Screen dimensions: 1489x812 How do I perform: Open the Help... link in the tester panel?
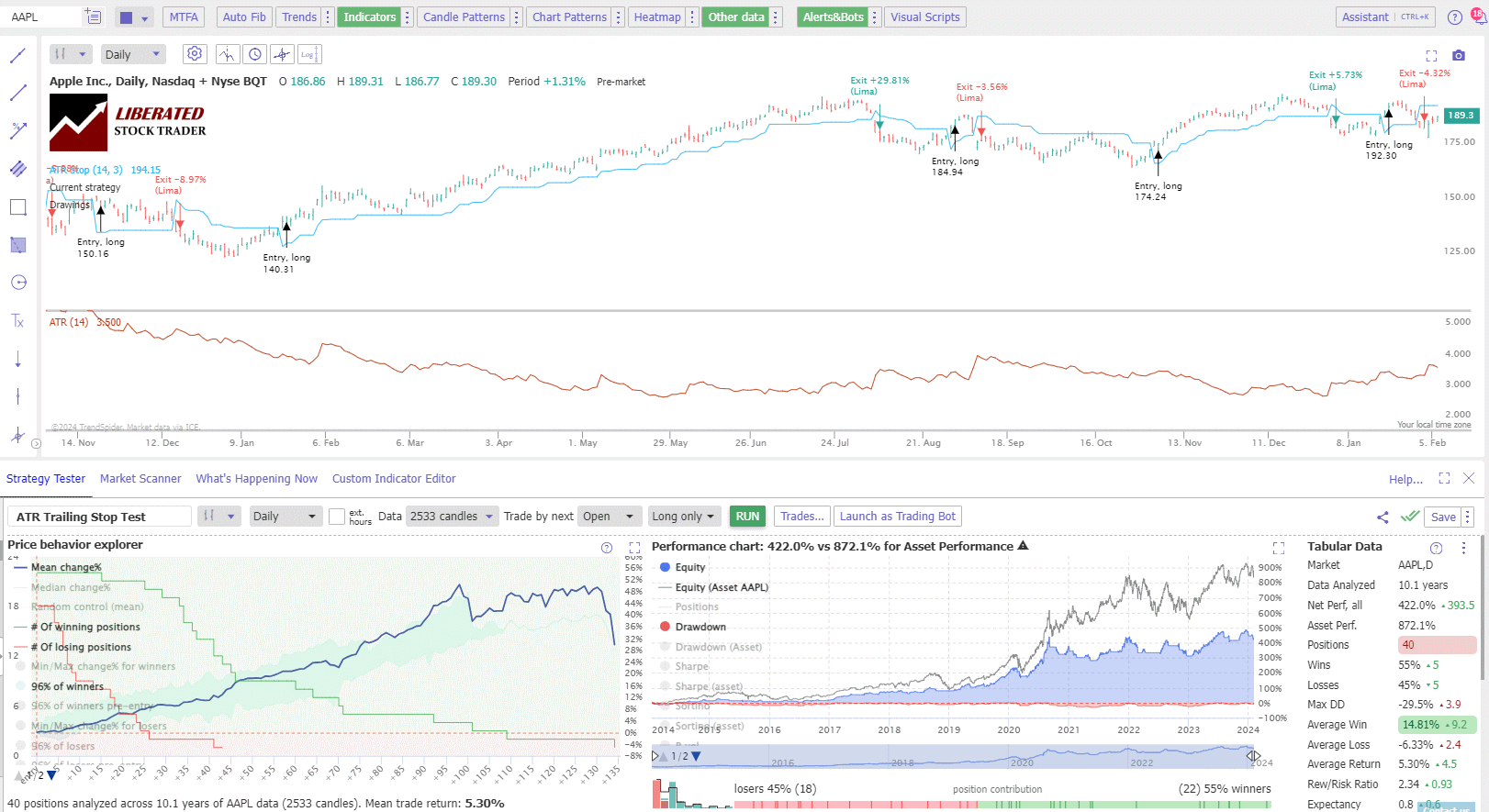[x=1405, y=479]
